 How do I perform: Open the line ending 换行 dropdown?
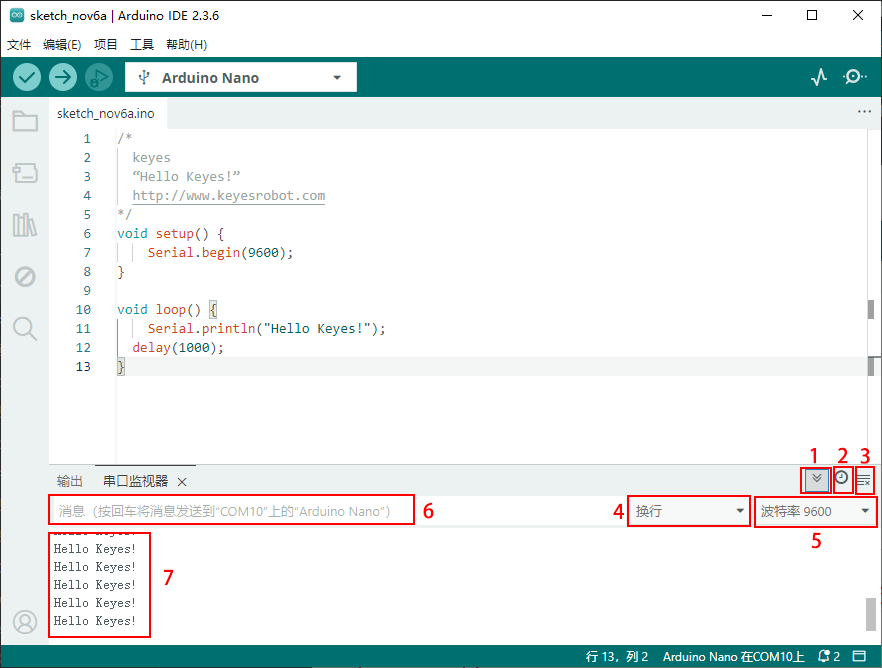(x=689, y=511)
